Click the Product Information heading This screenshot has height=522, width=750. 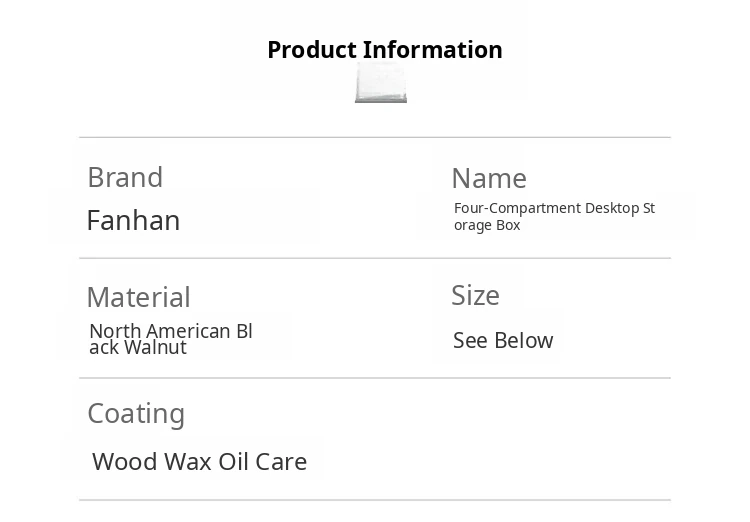click(385, 50)
